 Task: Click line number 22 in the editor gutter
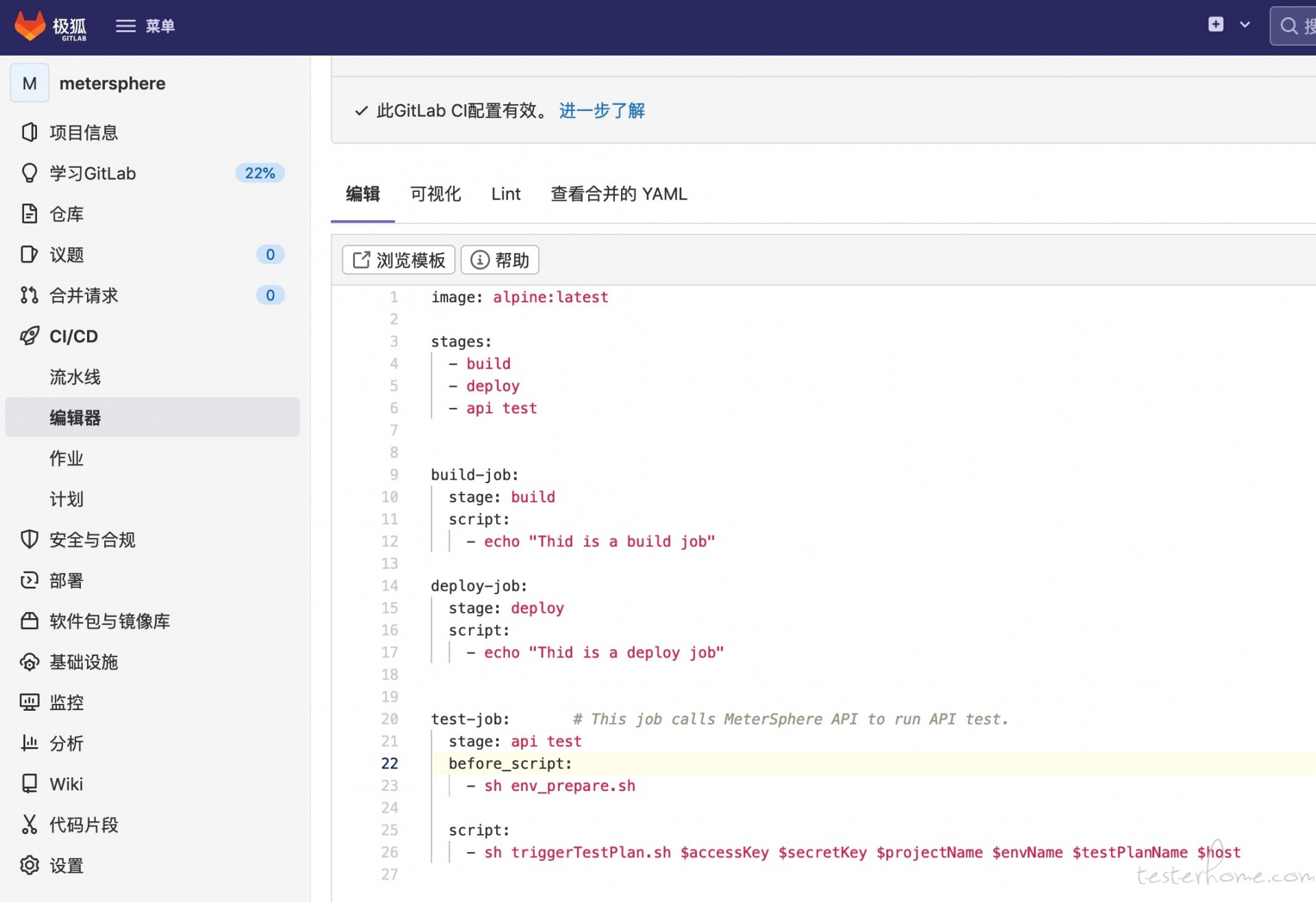tap(389, 764)
